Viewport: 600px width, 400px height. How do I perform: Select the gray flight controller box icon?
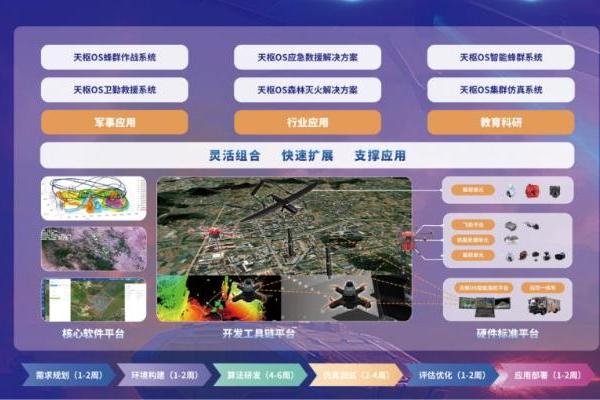[x=510, y=226]
